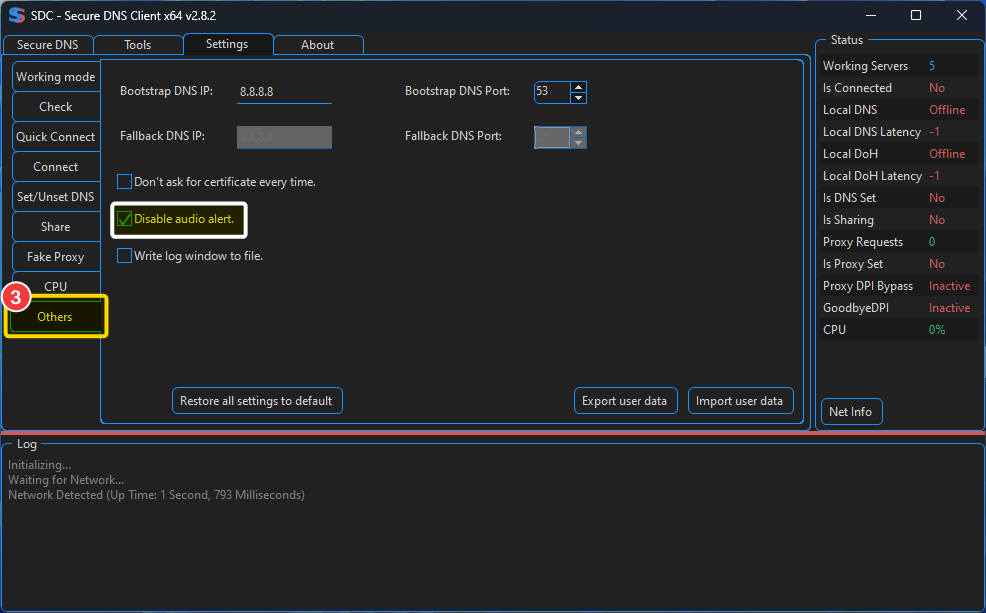This screenshot has width=986, height=613.
Task: Click the Bootstrap DNS IP field
Action: pyautogui.click(x=284, y=92)
